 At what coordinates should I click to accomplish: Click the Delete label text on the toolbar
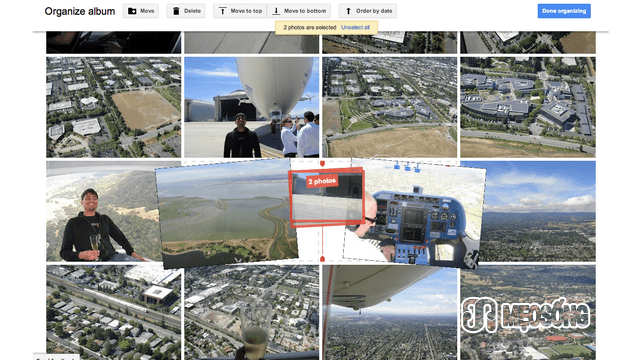pos(192,11)
